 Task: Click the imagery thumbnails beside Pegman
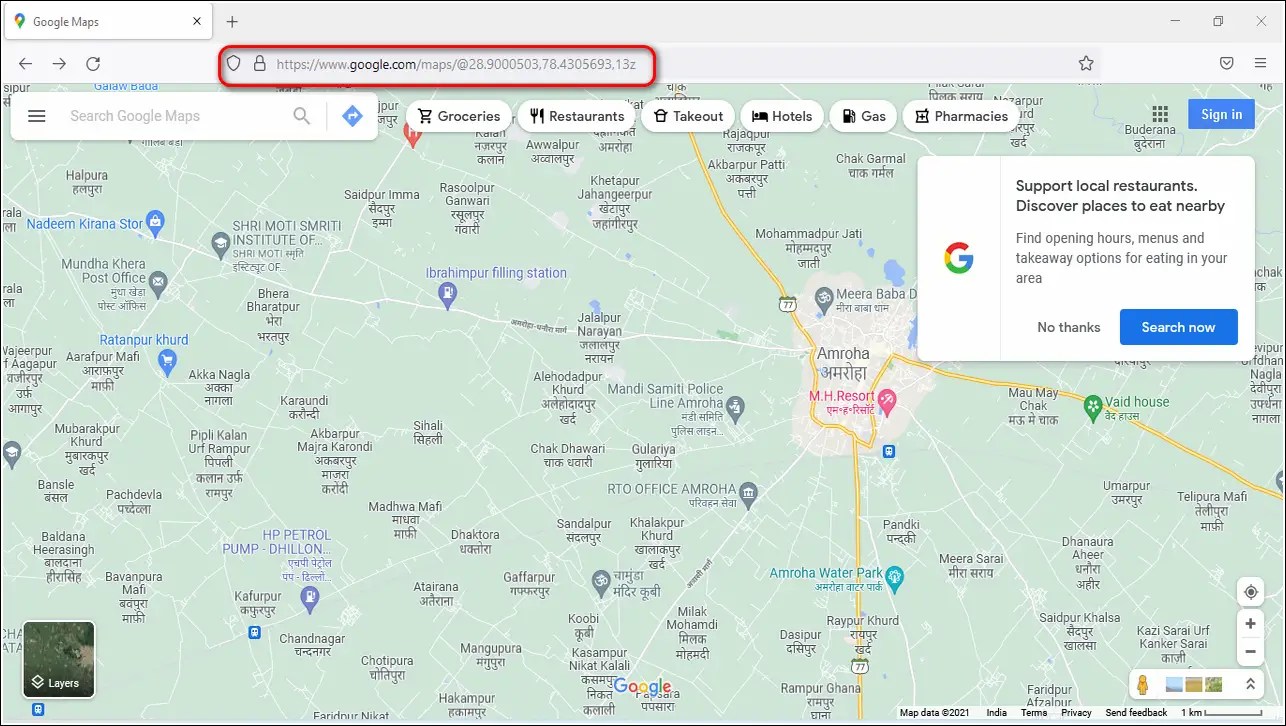click(x=1194, y=685)
